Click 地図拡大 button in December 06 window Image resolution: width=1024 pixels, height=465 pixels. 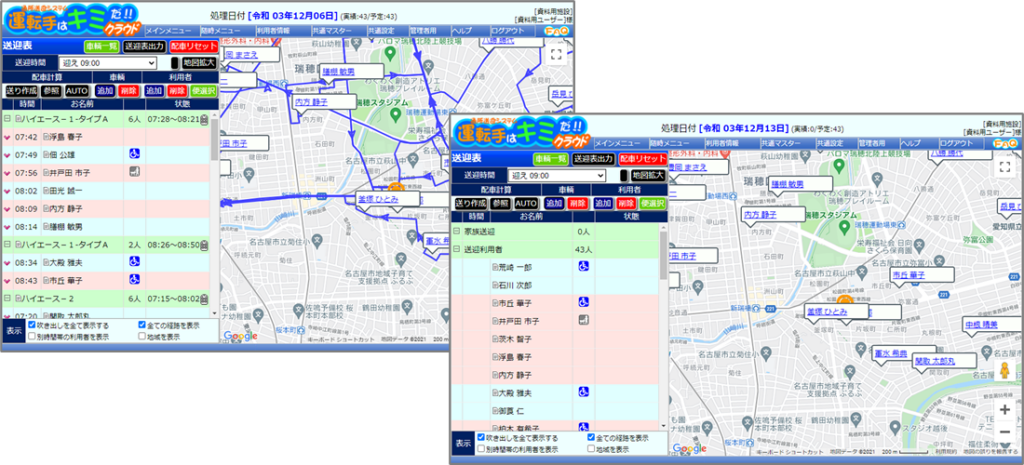pyautogui.click(x=199, y=63)
